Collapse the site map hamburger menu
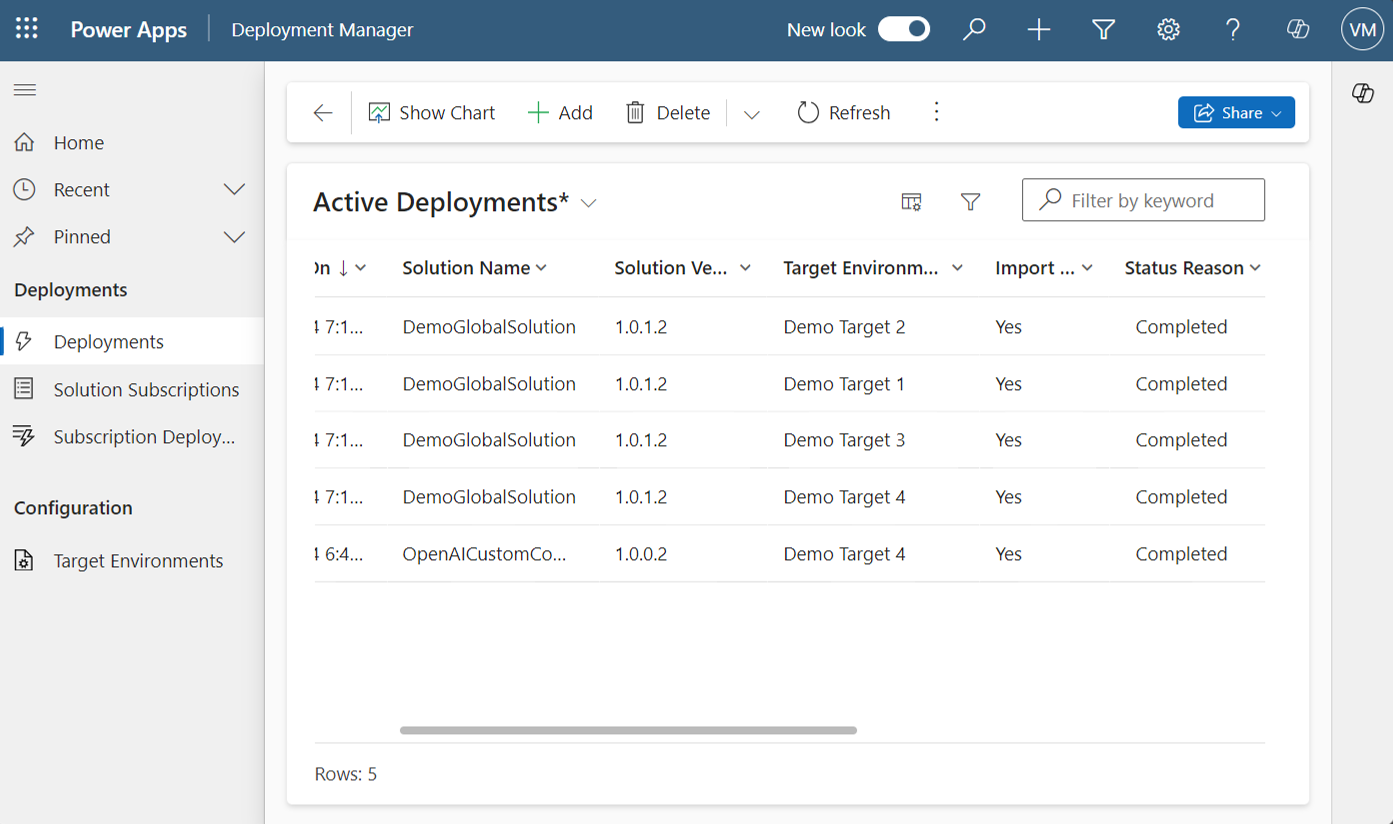This screenshot has width=1393, height=824. point(25,90)
